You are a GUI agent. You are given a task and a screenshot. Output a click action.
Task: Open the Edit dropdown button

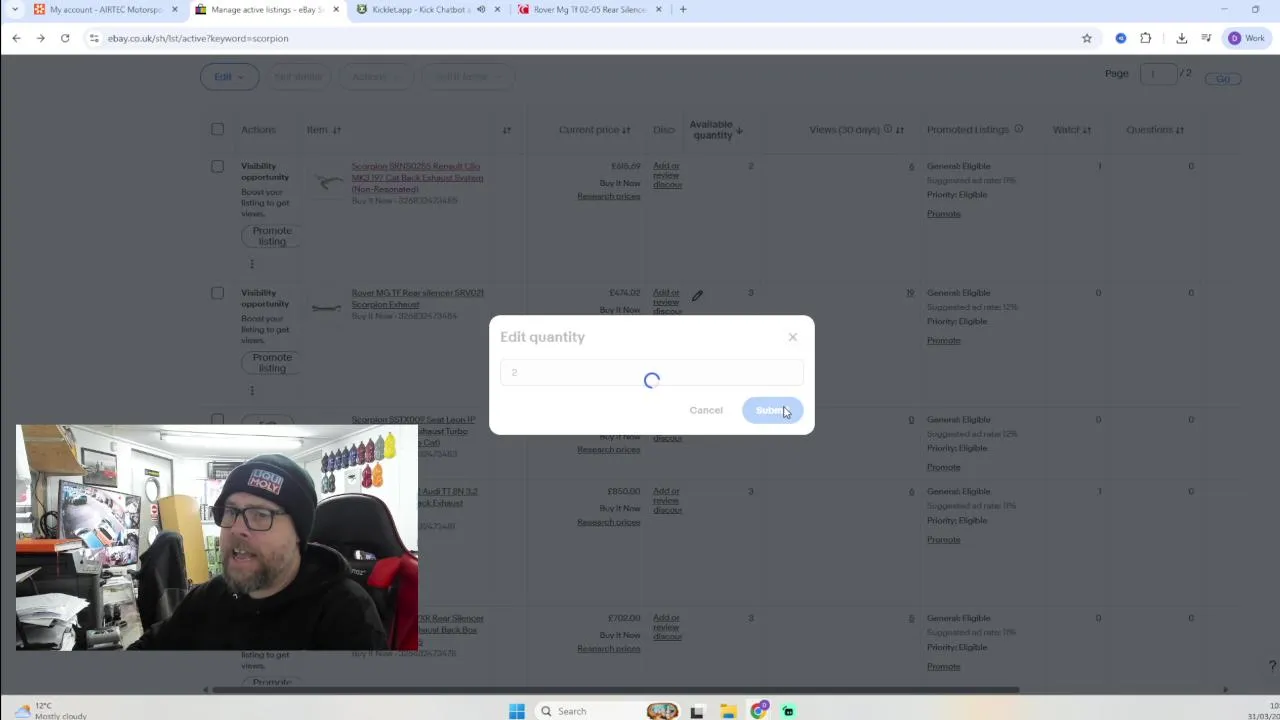229,77
